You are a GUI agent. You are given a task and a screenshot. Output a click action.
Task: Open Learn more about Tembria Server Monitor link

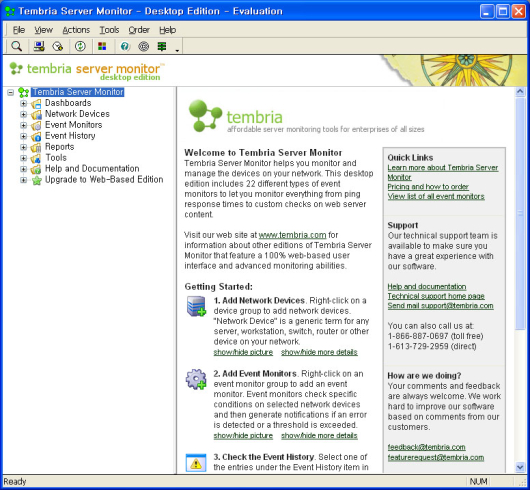pos(443,172)
